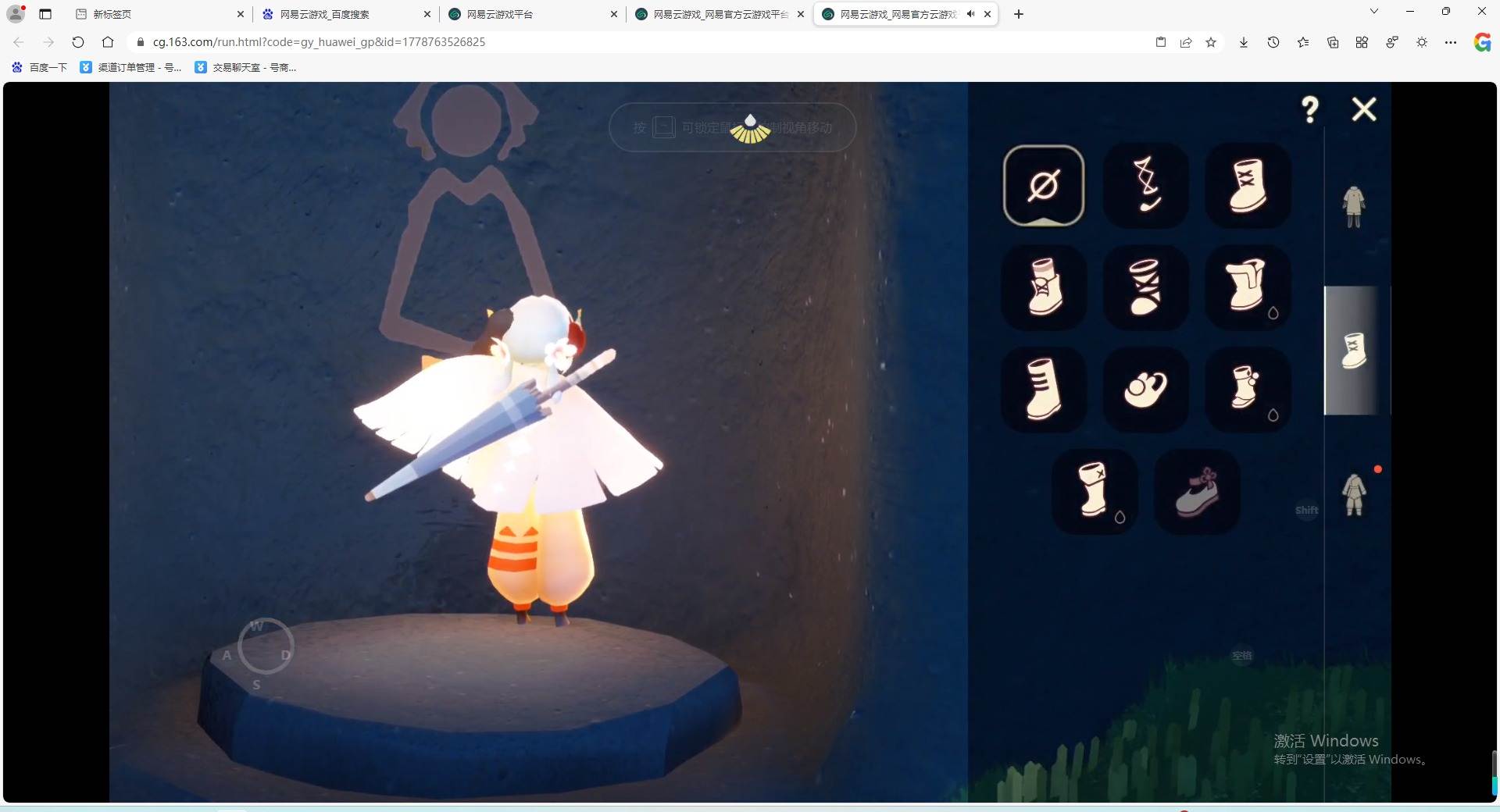The width and height of the screenshot is (1500, 812).
Task: Select the shoes category in sidebar
Action: pyautogui.click(x=1354, y=351)
